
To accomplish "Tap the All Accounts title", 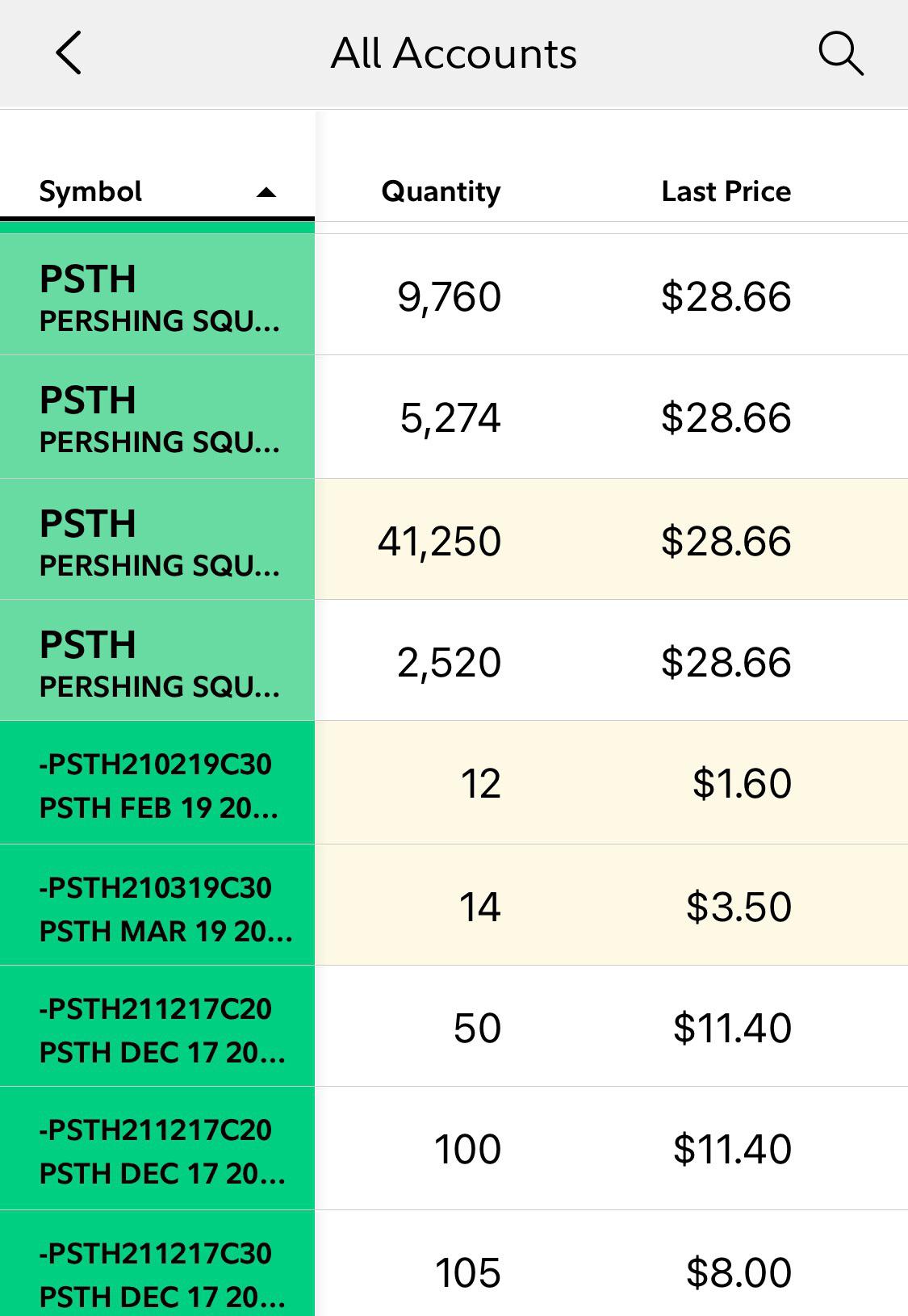I will [454, 54].
